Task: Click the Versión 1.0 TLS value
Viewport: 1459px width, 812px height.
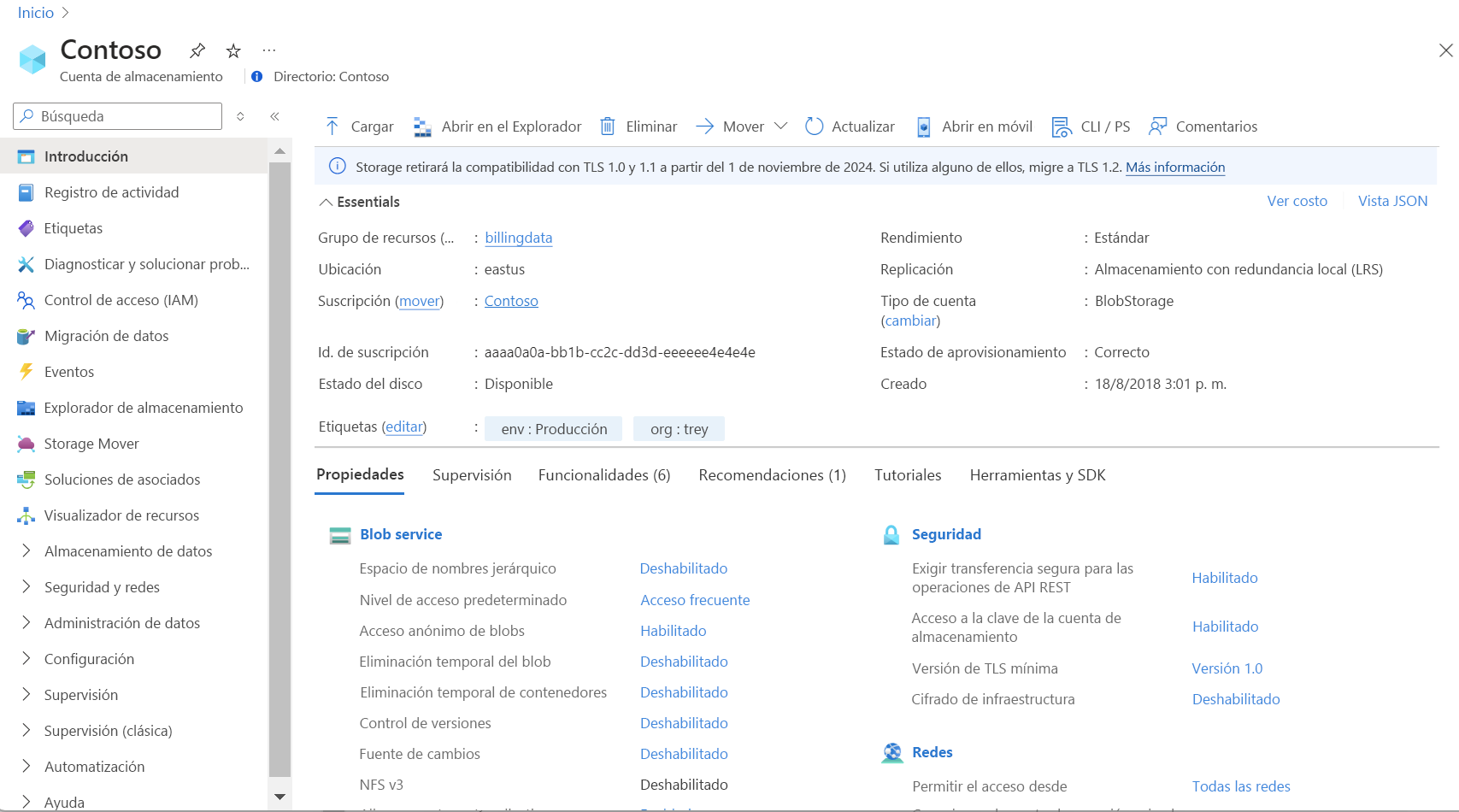Action: click(x=1227, y=668)
